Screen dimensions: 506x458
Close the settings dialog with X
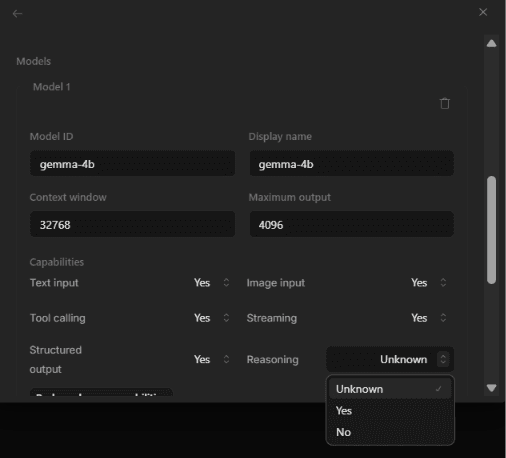(483, 12)
